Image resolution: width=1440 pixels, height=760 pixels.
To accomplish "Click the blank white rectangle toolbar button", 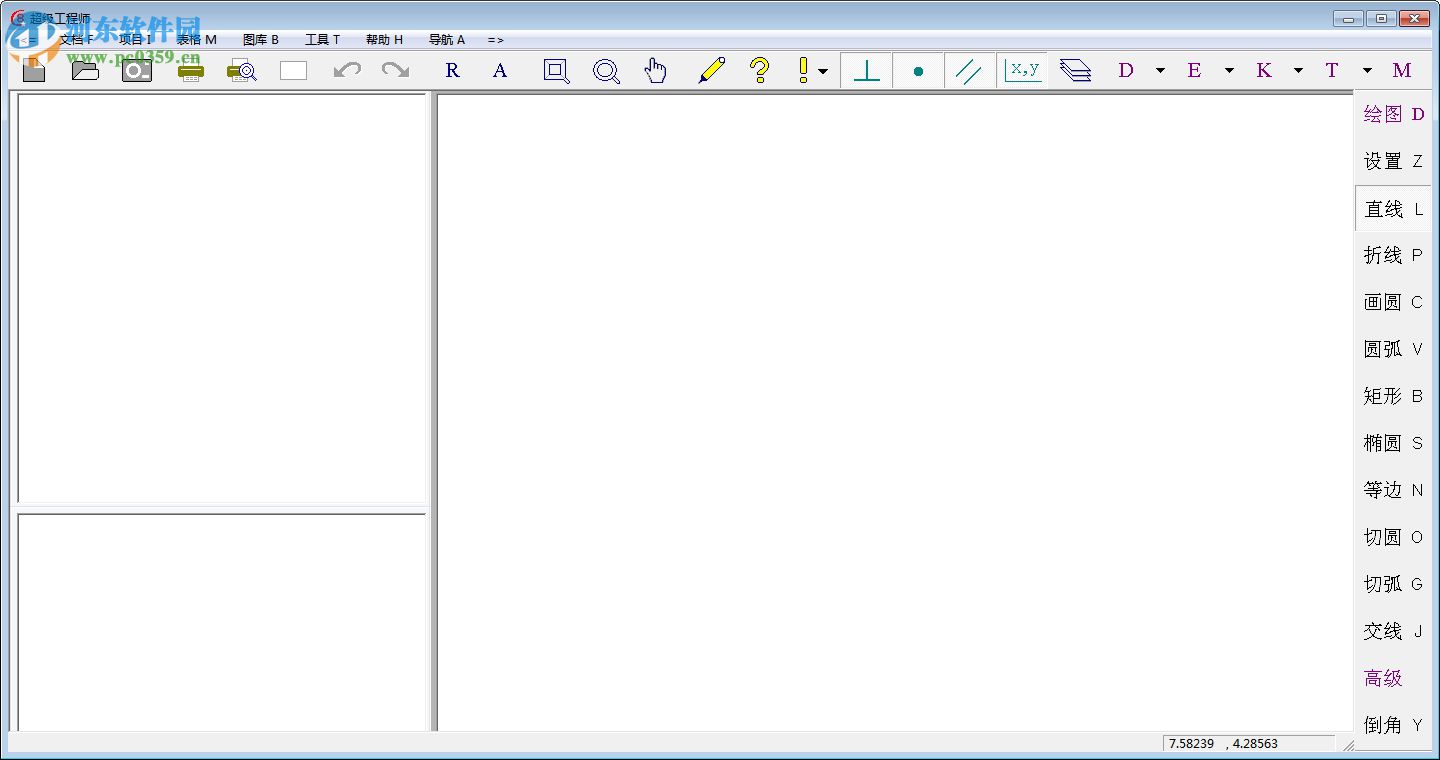I will (293, 70).
